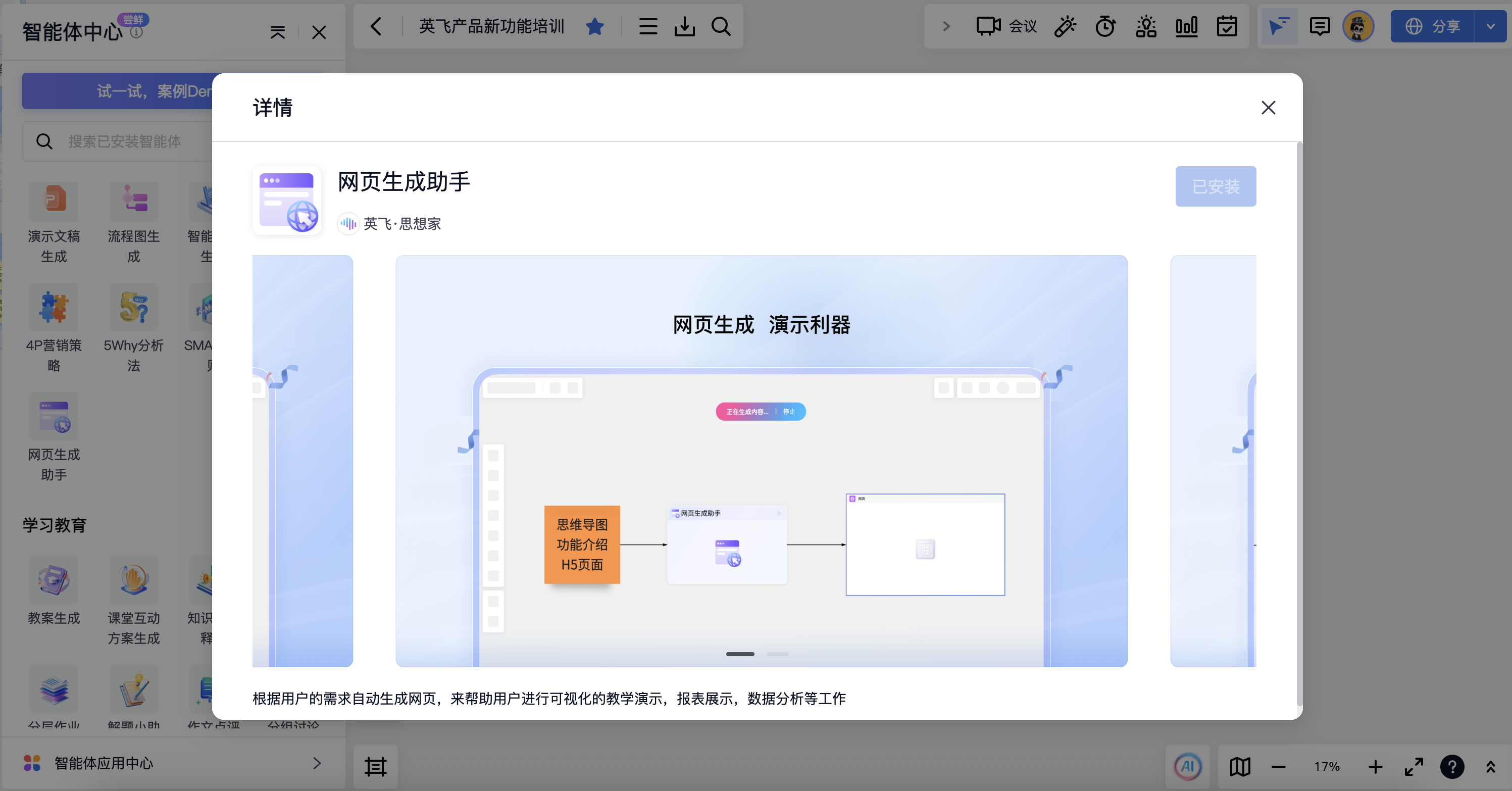The height and width of the screenshot is (791, 1512).
Task: Click the download/export icon
Action: (684, 26)
